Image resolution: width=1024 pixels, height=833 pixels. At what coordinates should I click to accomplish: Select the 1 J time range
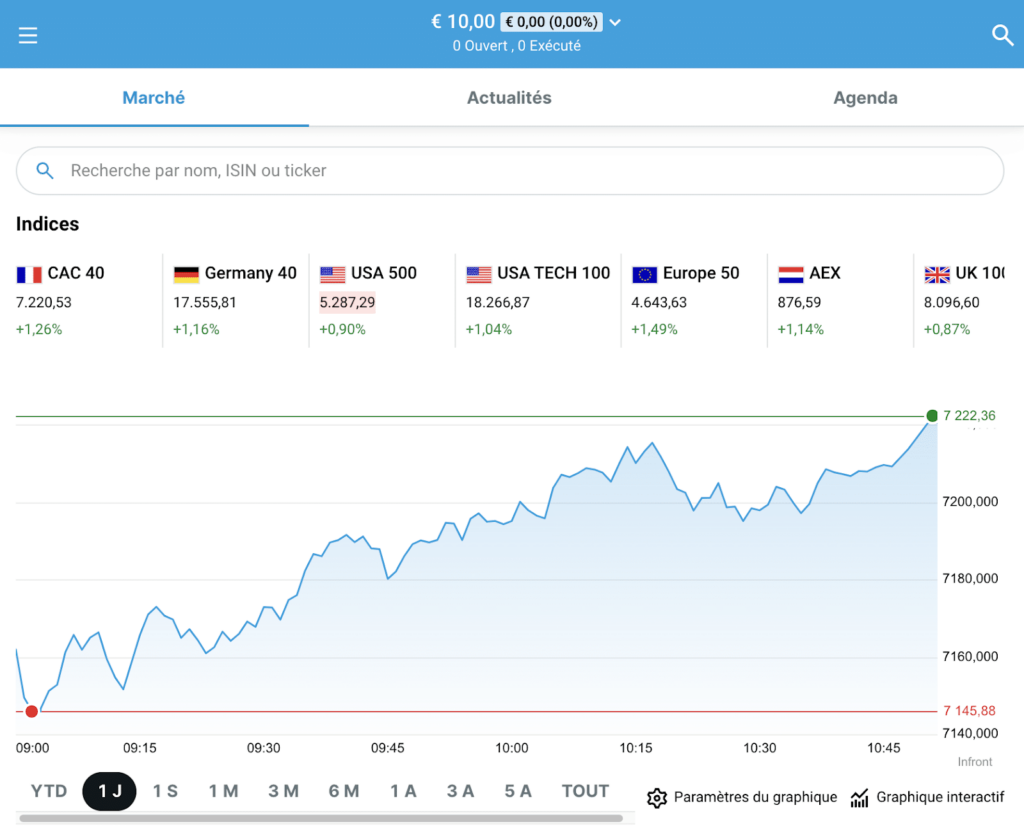(109, 792)
